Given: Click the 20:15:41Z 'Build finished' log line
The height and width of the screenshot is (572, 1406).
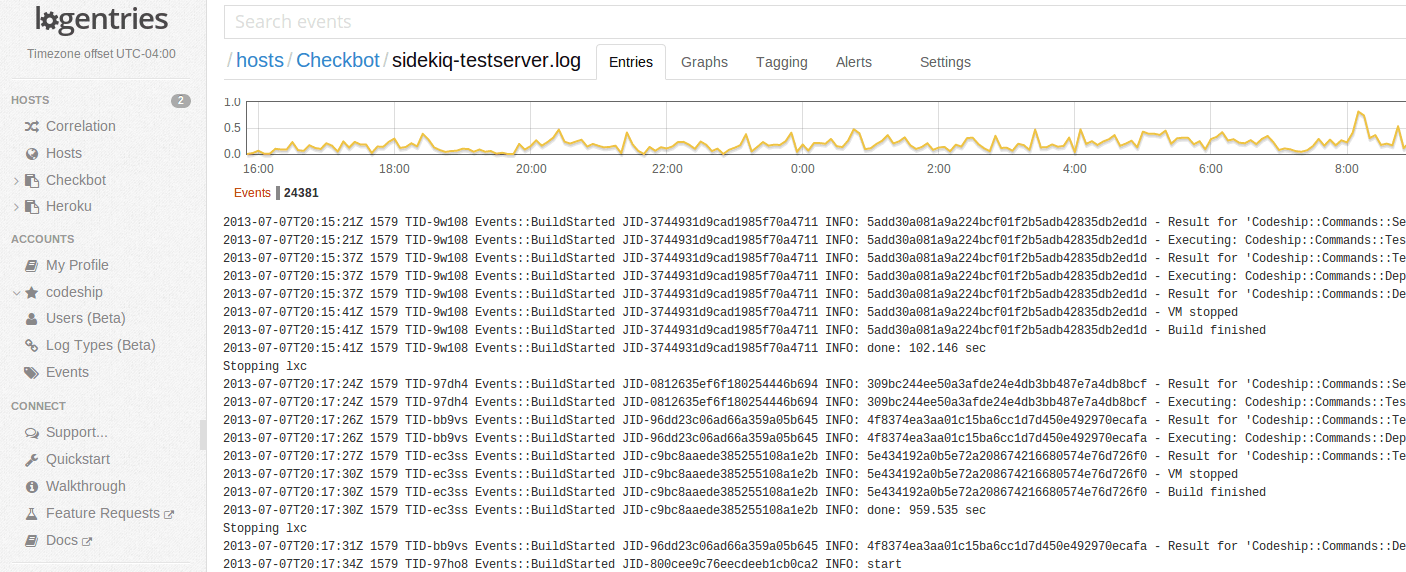Looking at the screenshot, I should tap(744, 330).
